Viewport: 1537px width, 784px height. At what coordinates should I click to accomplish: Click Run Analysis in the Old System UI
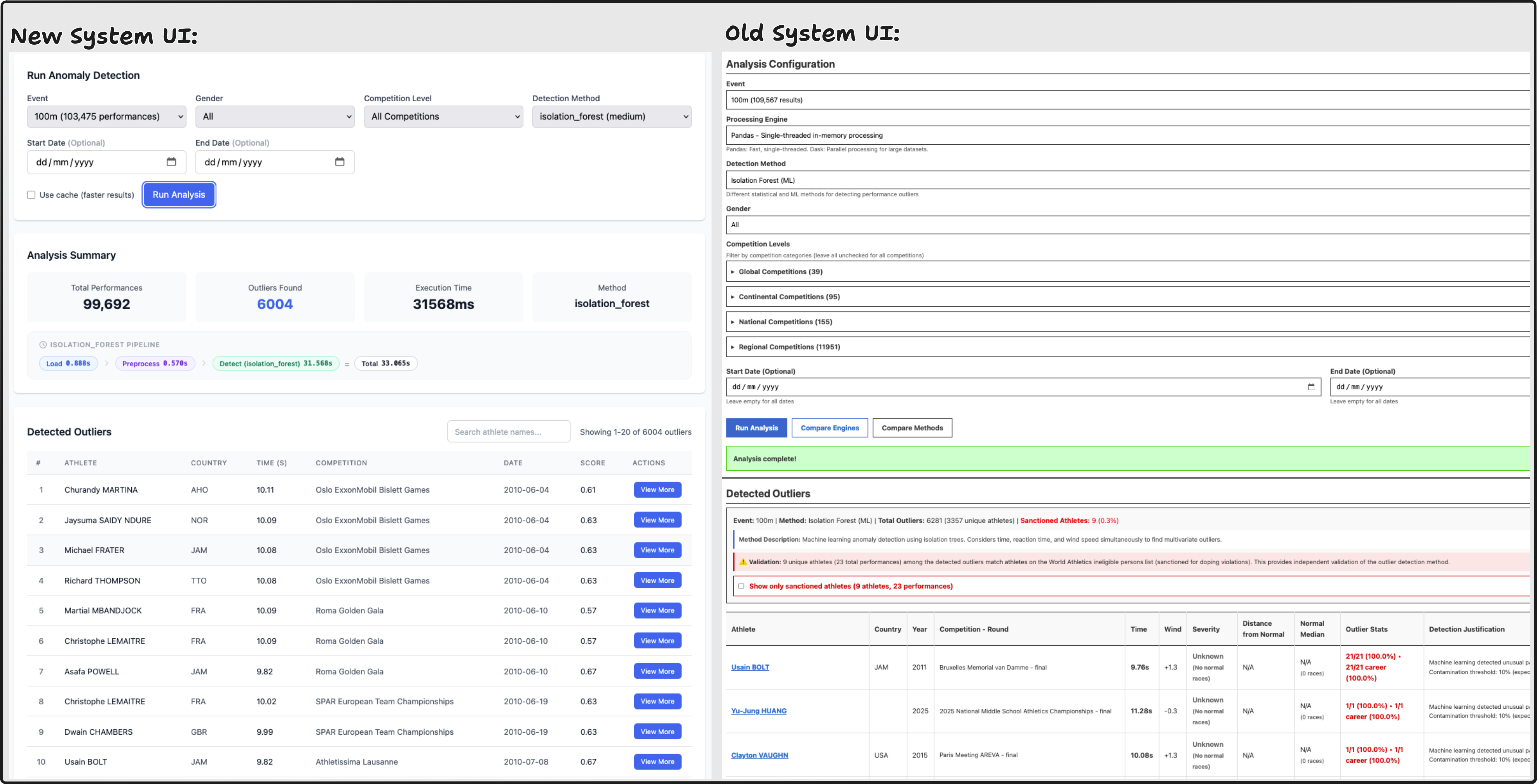[x=756, y=428]
